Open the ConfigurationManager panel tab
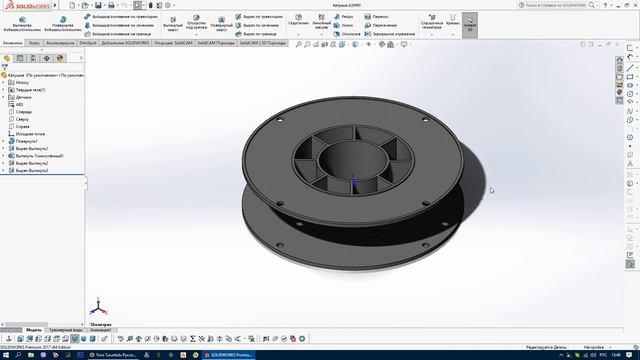 pos(33,58)
